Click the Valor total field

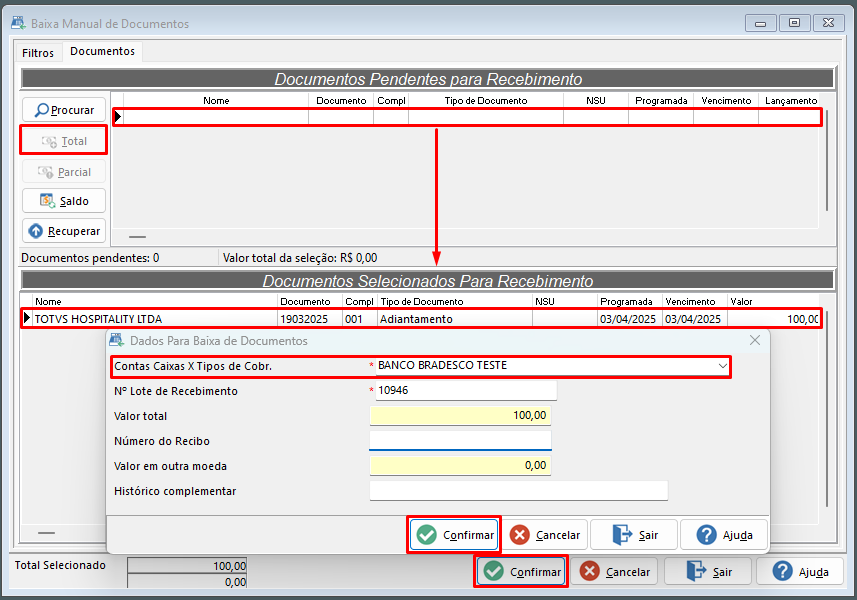point(460,415)
